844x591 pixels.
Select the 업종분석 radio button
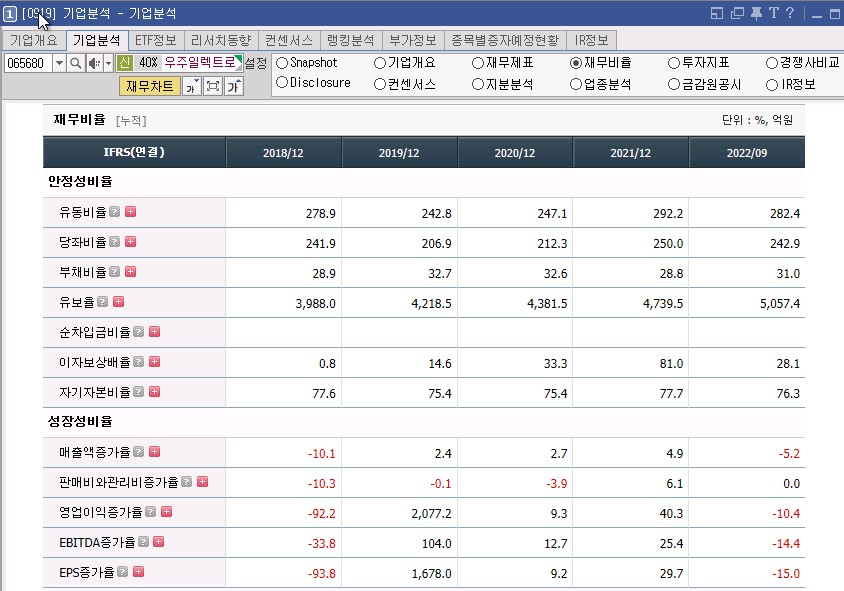576,84
